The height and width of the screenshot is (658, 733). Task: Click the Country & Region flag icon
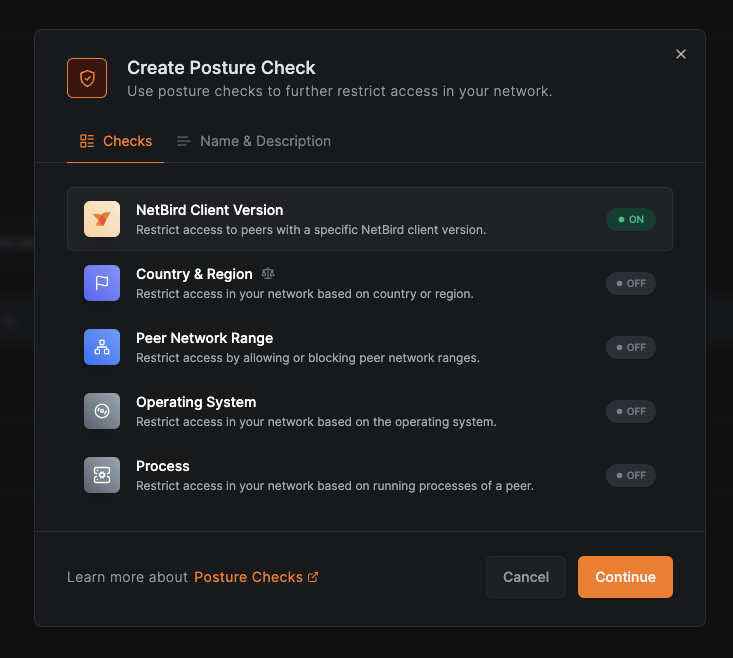coord(101,283)
